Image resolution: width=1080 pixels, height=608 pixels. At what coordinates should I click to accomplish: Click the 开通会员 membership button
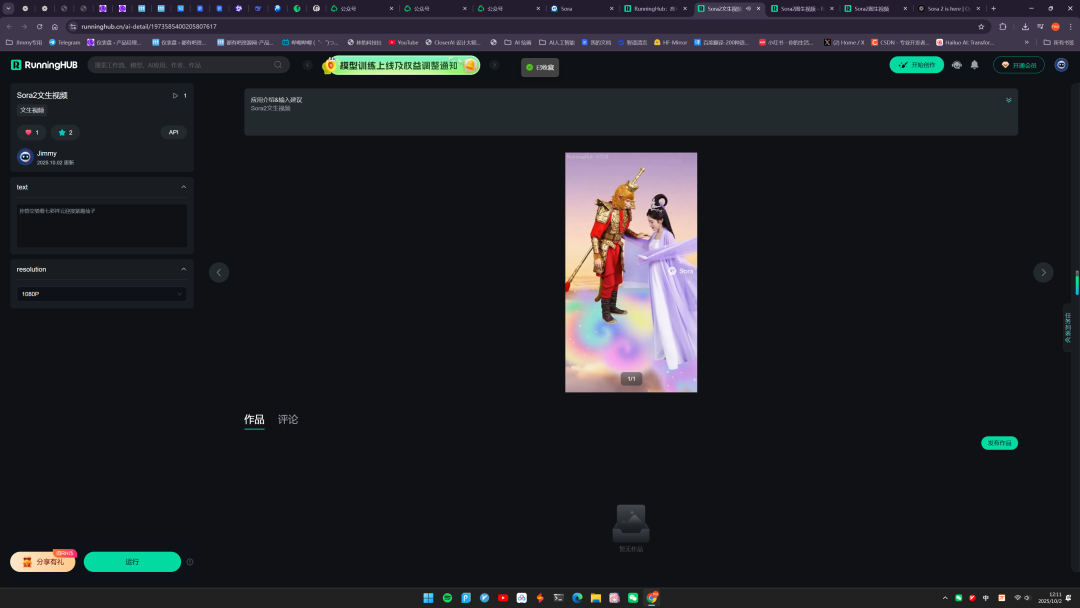[1019, 65]
